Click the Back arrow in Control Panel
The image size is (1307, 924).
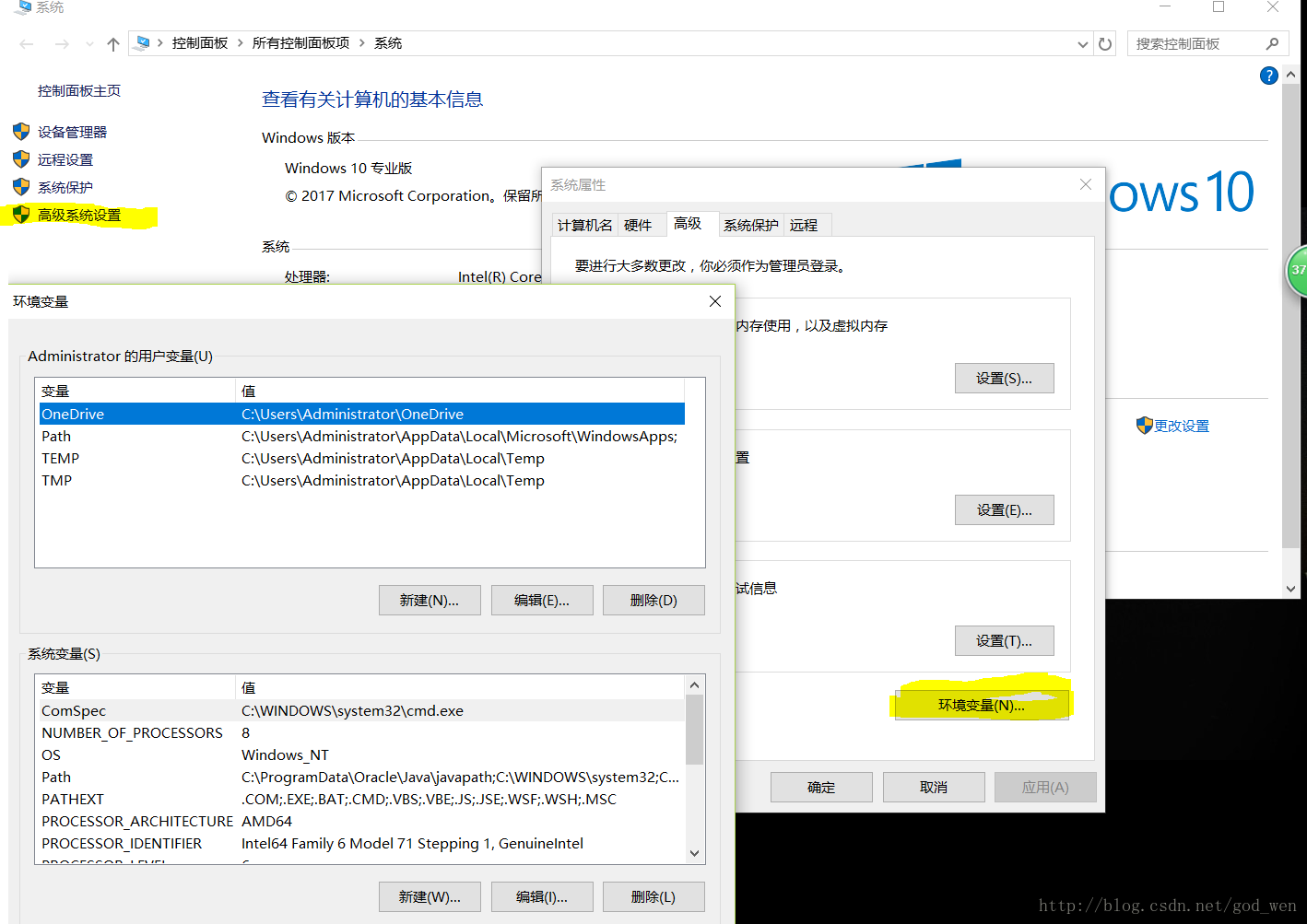(27, 43)
